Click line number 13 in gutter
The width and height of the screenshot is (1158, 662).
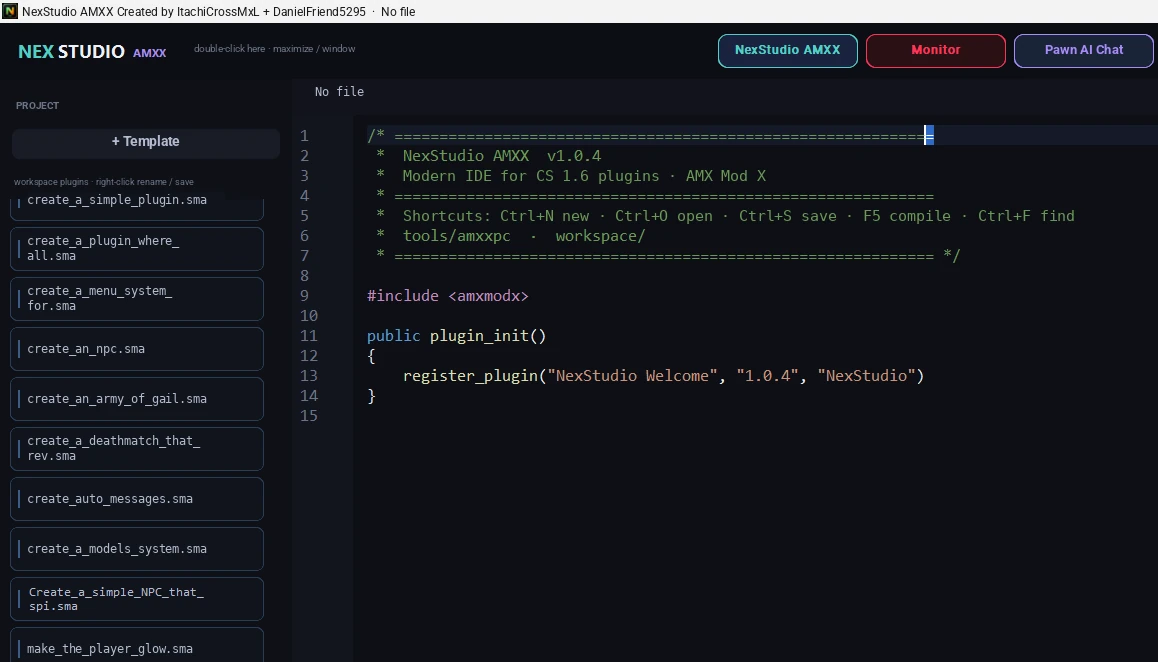(x=309, y=375)
